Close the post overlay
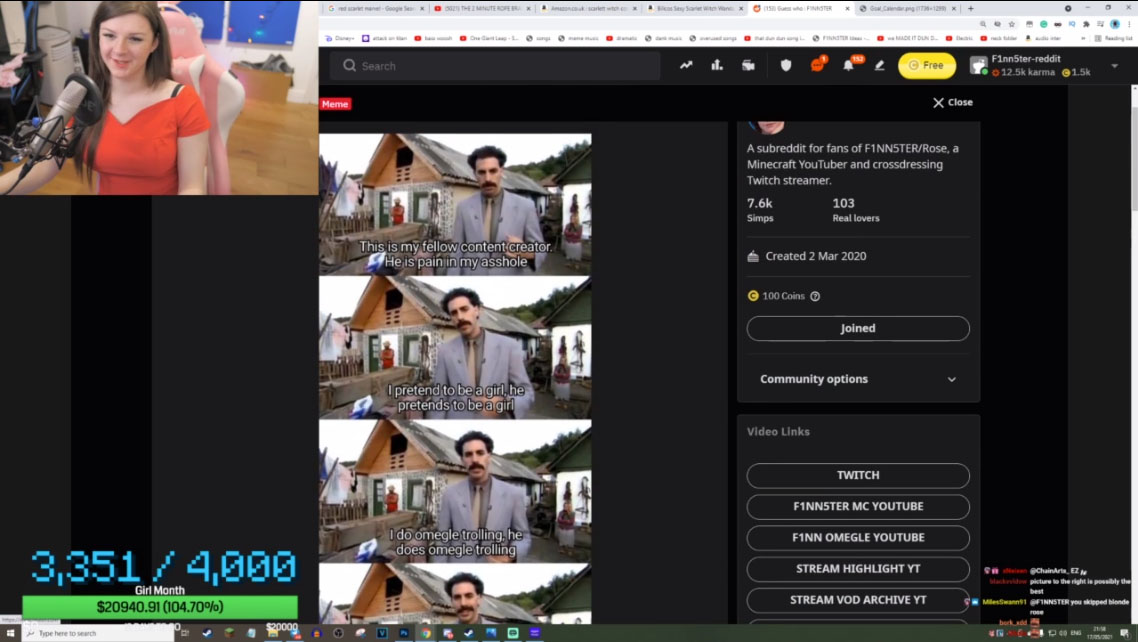The width and height of the screenshot is (1138, 642). [952, 102]
